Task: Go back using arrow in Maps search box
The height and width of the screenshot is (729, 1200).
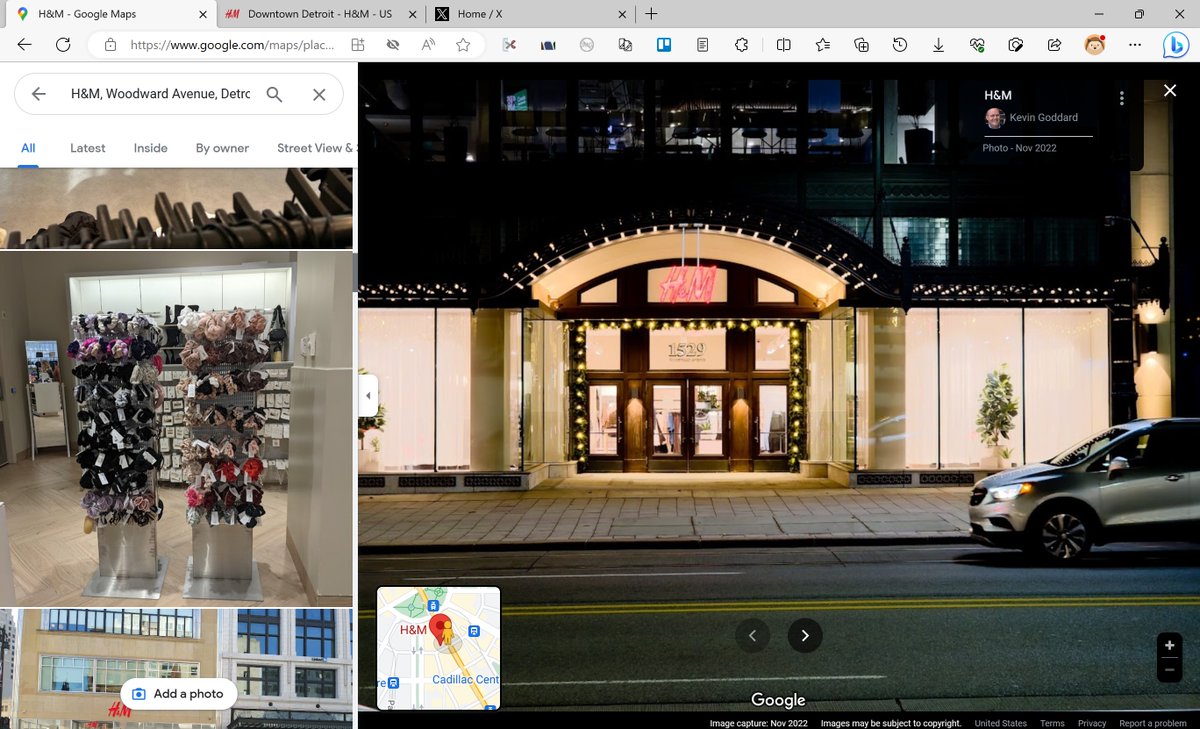Action: [x=38, y=94]
